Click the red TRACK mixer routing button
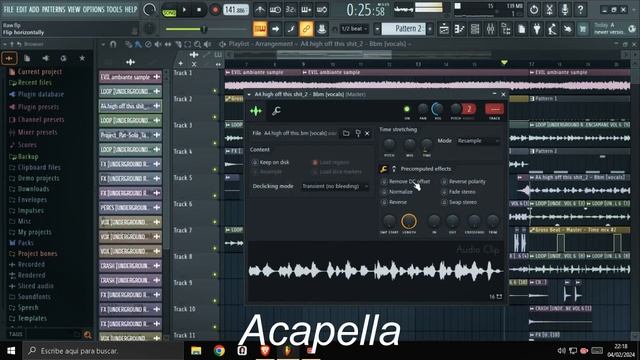Image resolution: width=640 pixels, height=360 pixels. [x=494, y=109]
